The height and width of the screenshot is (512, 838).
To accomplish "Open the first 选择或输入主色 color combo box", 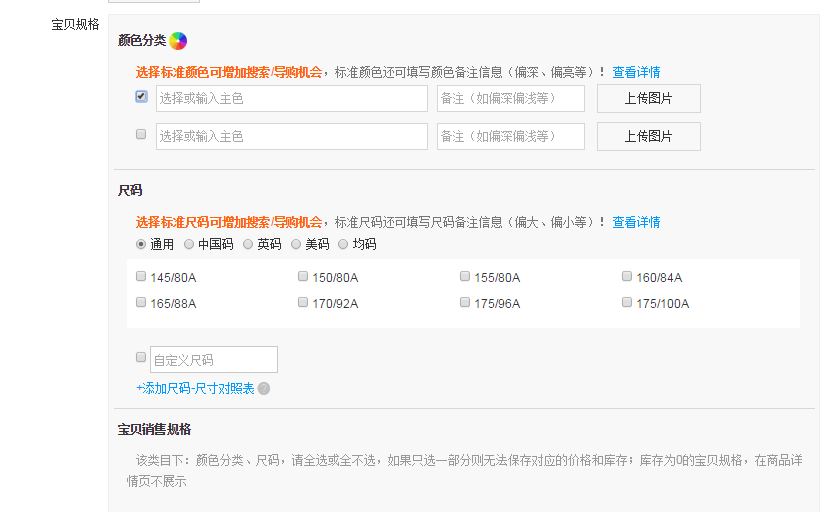I will pos(291,98).
